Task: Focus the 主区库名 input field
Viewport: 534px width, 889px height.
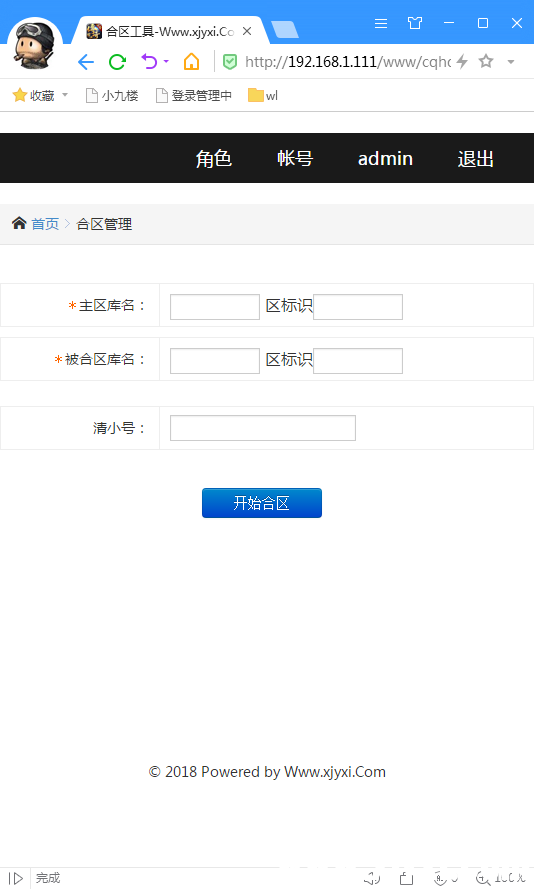Action: (215, 307)
